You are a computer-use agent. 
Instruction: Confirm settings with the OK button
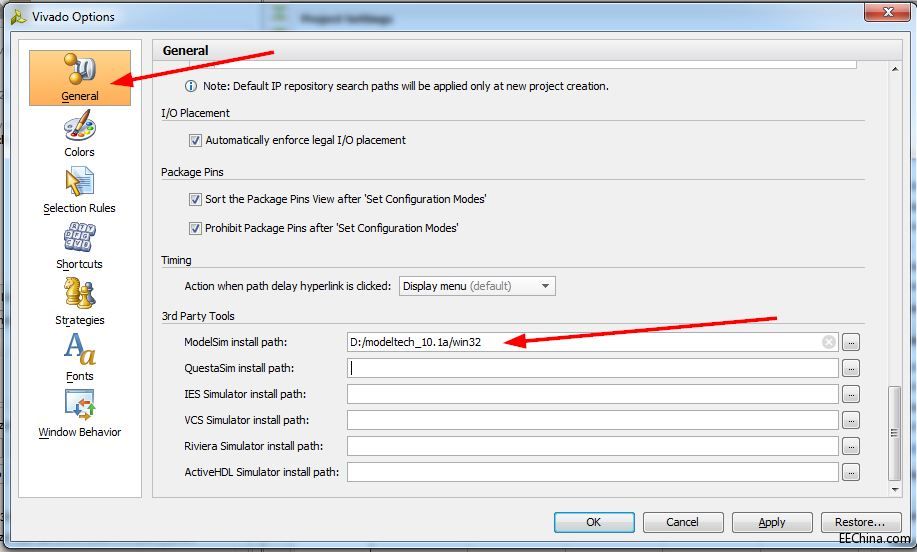(594, 522)
